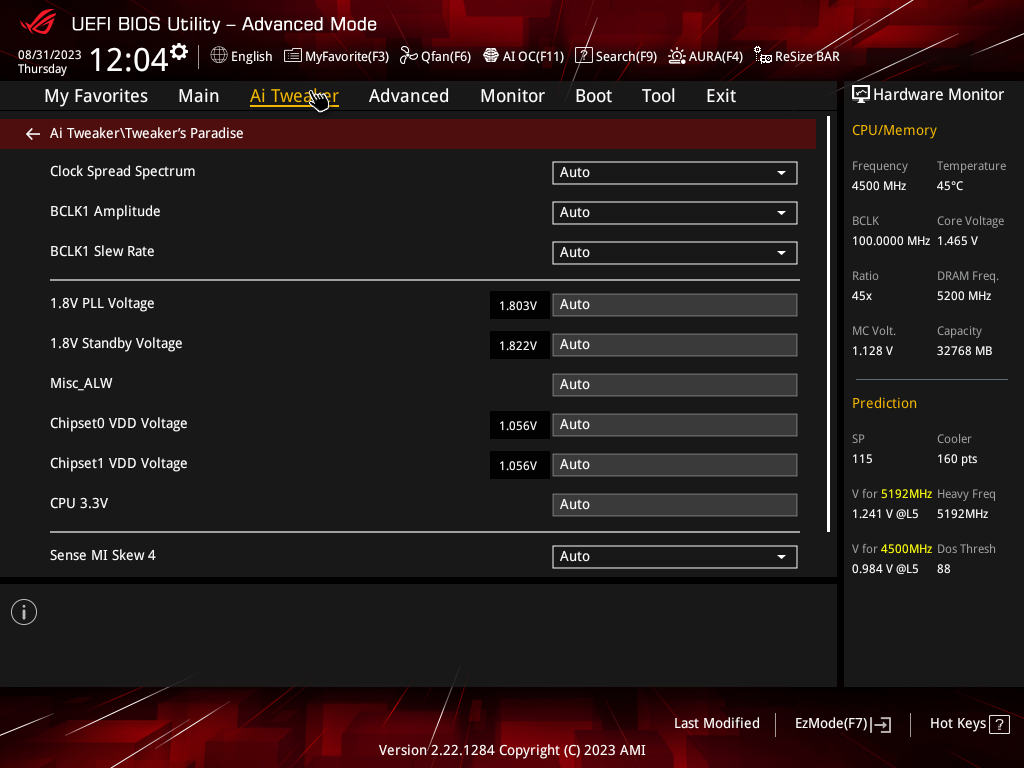Click the ROG logo icon

(x=38, y=23)
